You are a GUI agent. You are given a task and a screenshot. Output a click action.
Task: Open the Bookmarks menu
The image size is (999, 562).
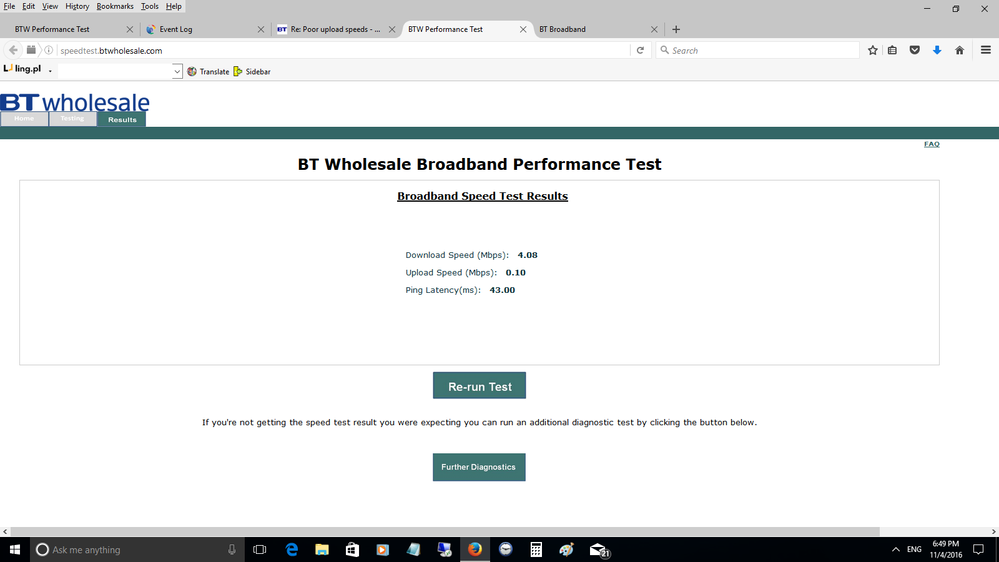(x=115, y=6)
